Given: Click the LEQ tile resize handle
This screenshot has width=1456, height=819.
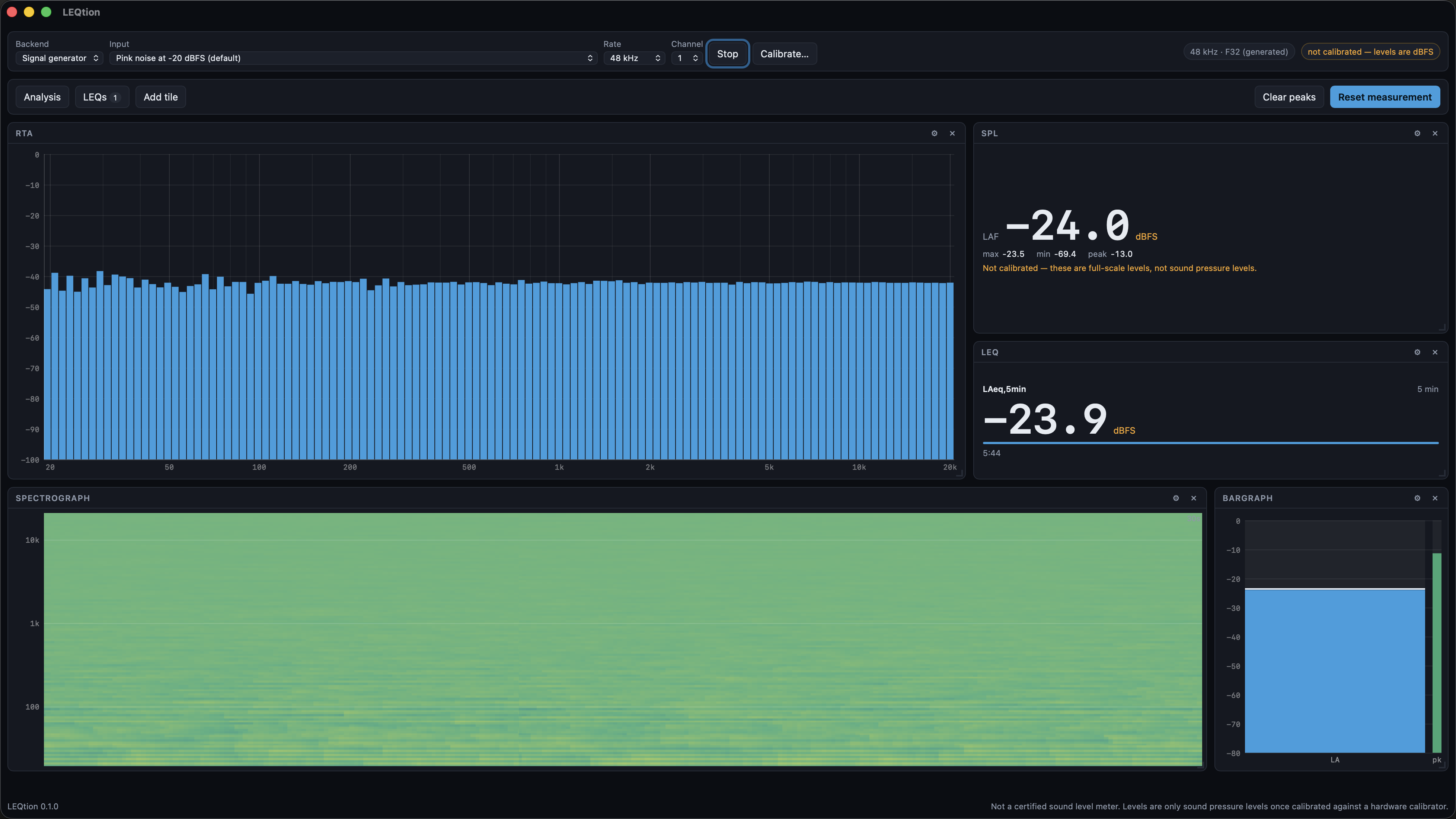Looking at the screenshot, I should [1443, 474].
